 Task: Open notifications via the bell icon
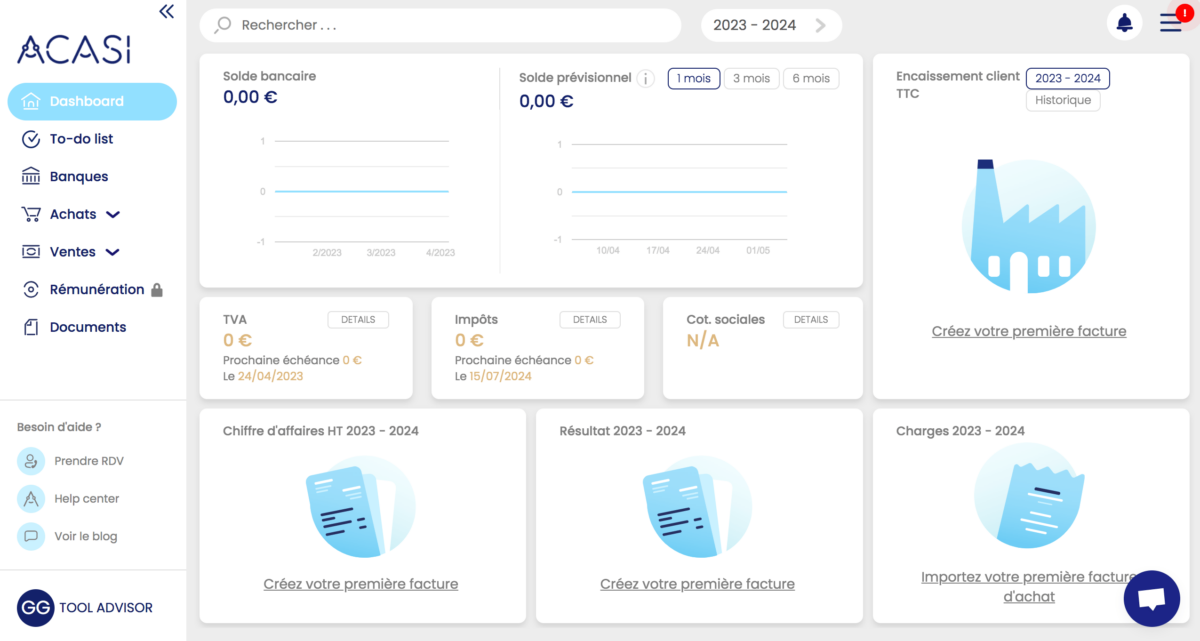click(x=1124, y=22)
